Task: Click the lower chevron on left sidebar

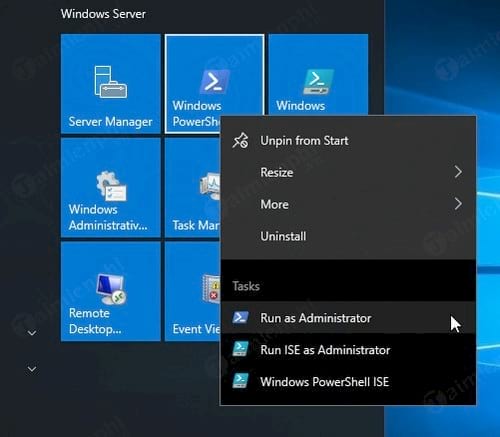Action: (x=32, y=369)
